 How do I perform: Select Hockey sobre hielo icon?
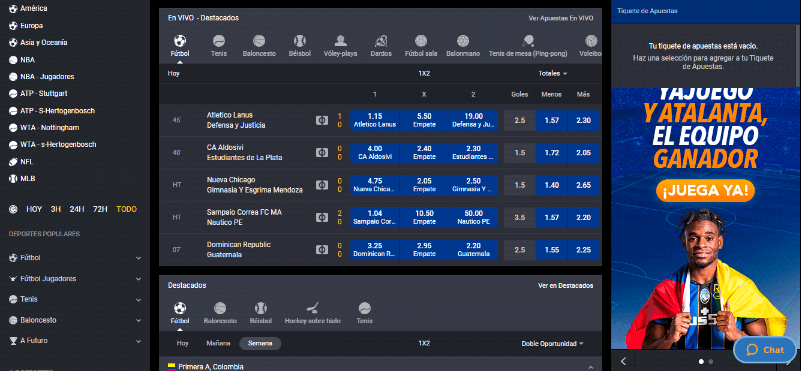point(313,308)
